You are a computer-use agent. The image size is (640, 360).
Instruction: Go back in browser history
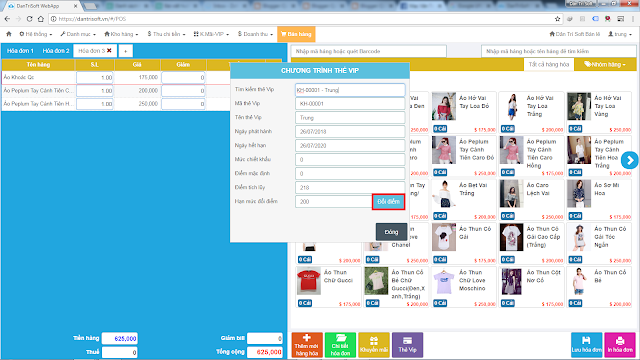tap(7, 19)
